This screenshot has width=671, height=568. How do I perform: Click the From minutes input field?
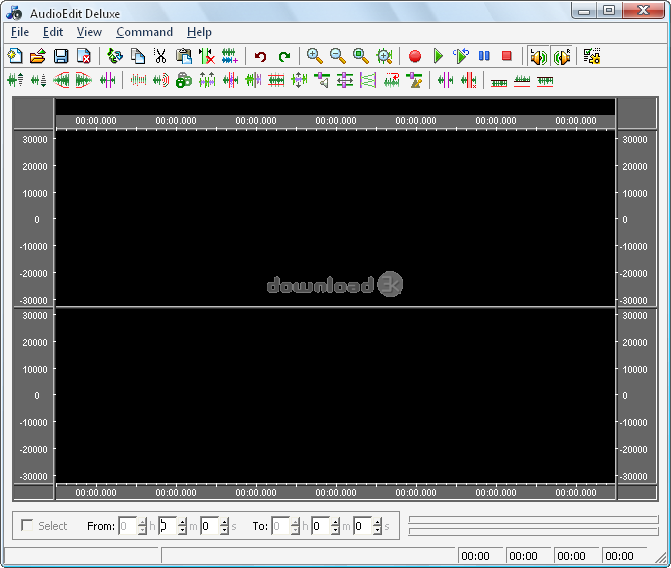pos(168,526)
